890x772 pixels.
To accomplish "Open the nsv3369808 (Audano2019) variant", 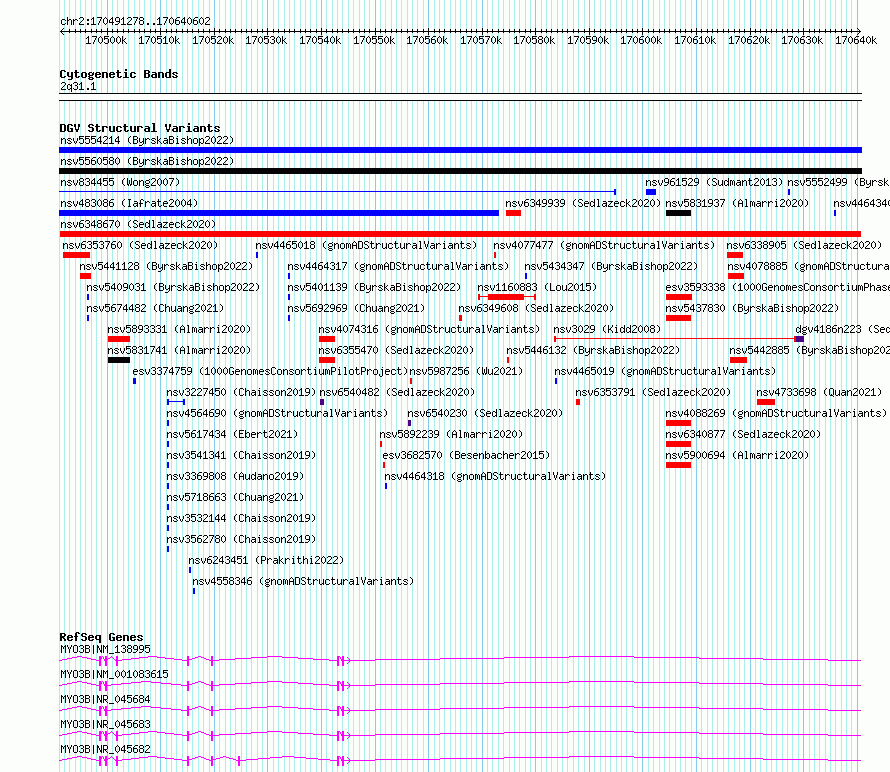I will coord(235,476).
